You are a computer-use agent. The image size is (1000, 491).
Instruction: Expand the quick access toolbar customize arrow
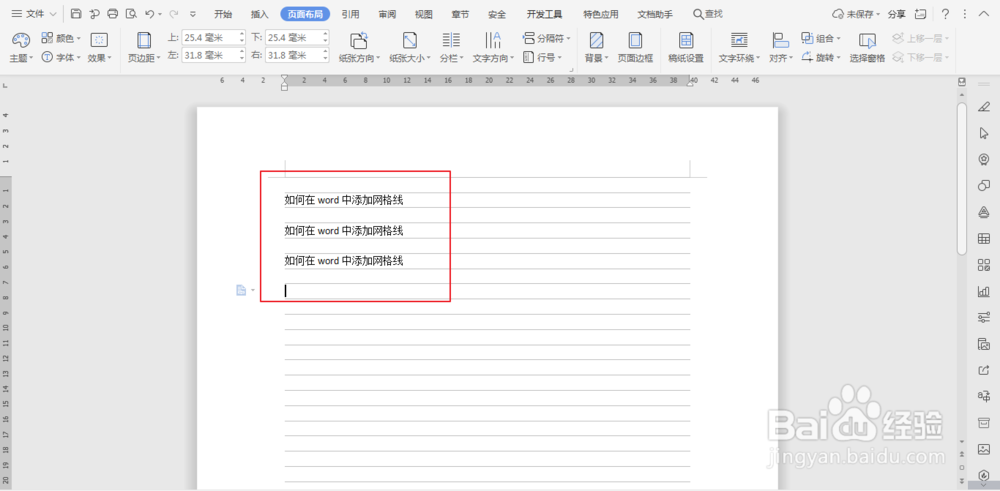[x=193, y=14]
